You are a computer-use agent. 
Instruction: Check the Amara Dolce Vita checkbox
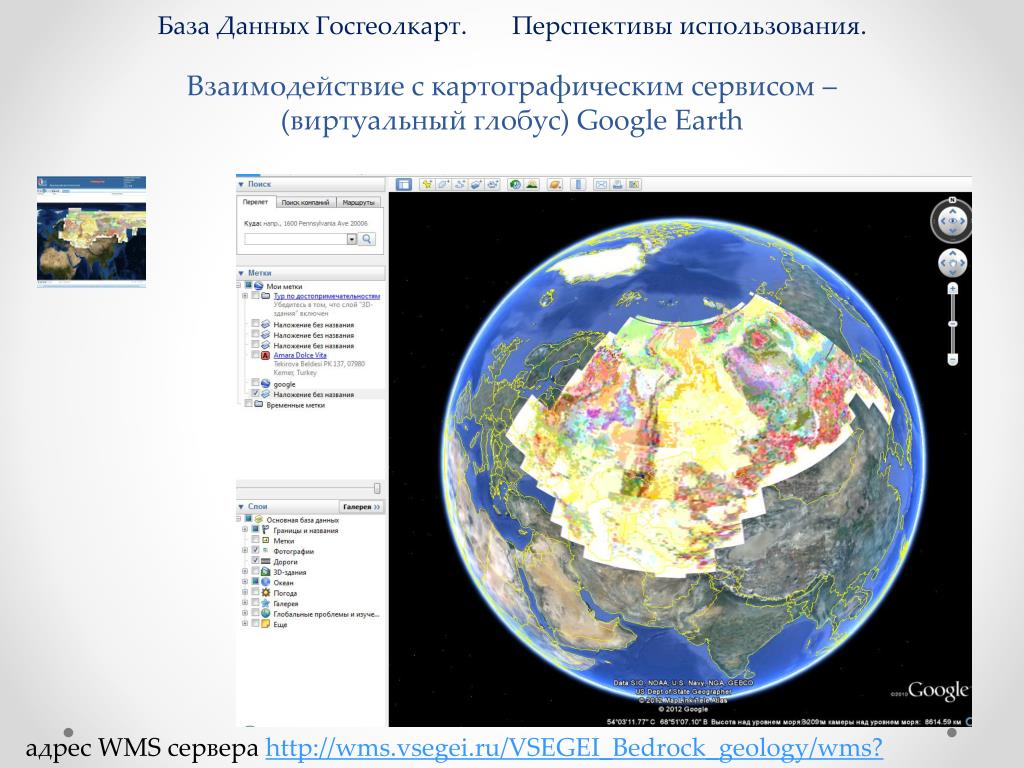coord(255,355)
